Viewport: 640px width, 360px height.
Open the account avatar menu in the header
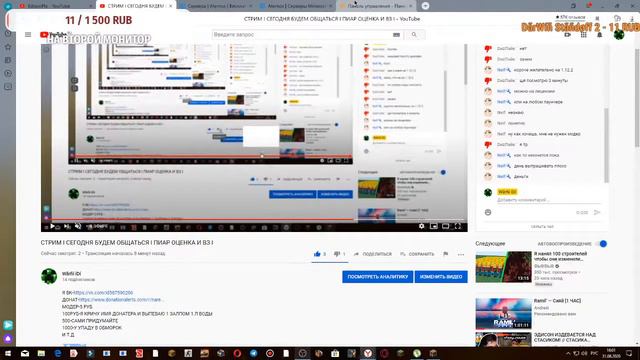619,35
